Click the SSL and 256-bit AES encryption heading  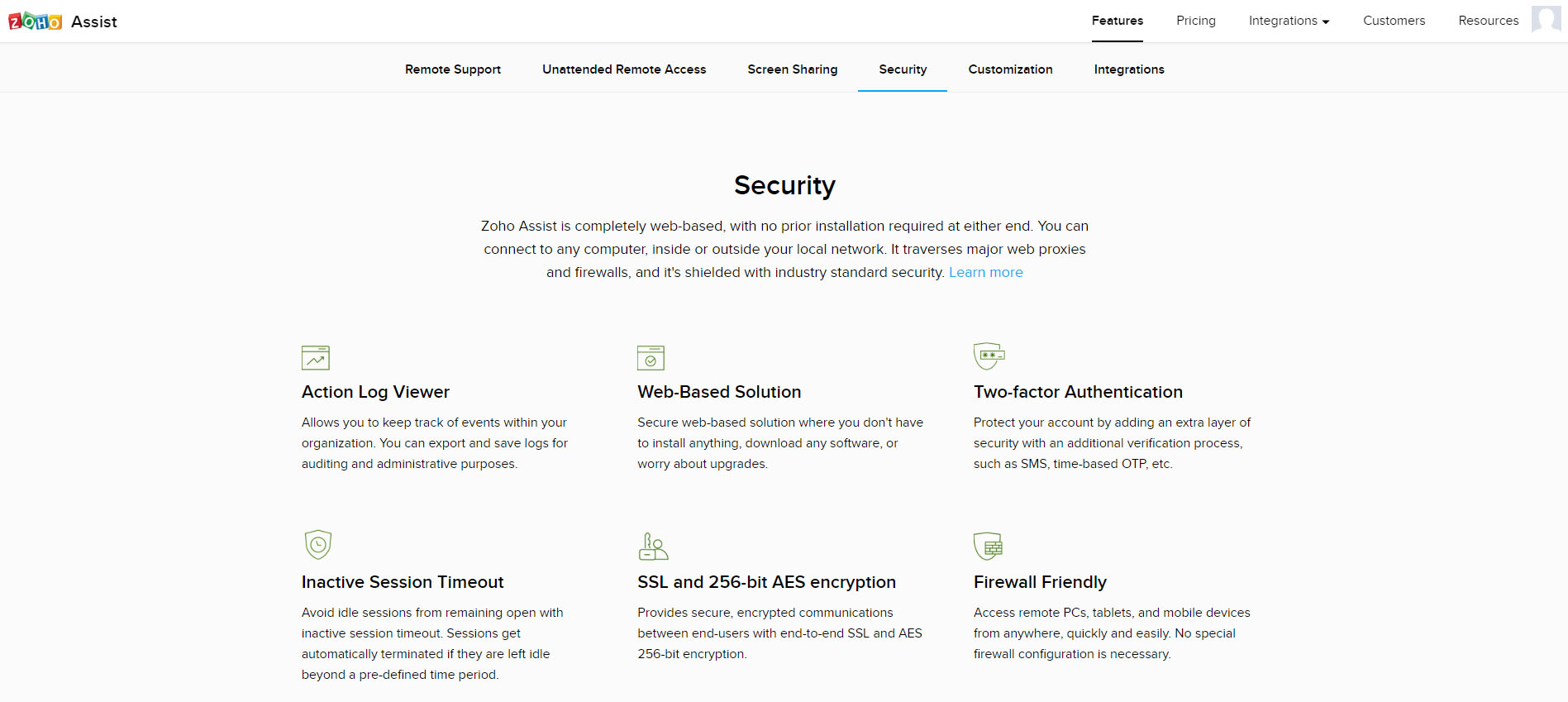click(x=766, y=582)
